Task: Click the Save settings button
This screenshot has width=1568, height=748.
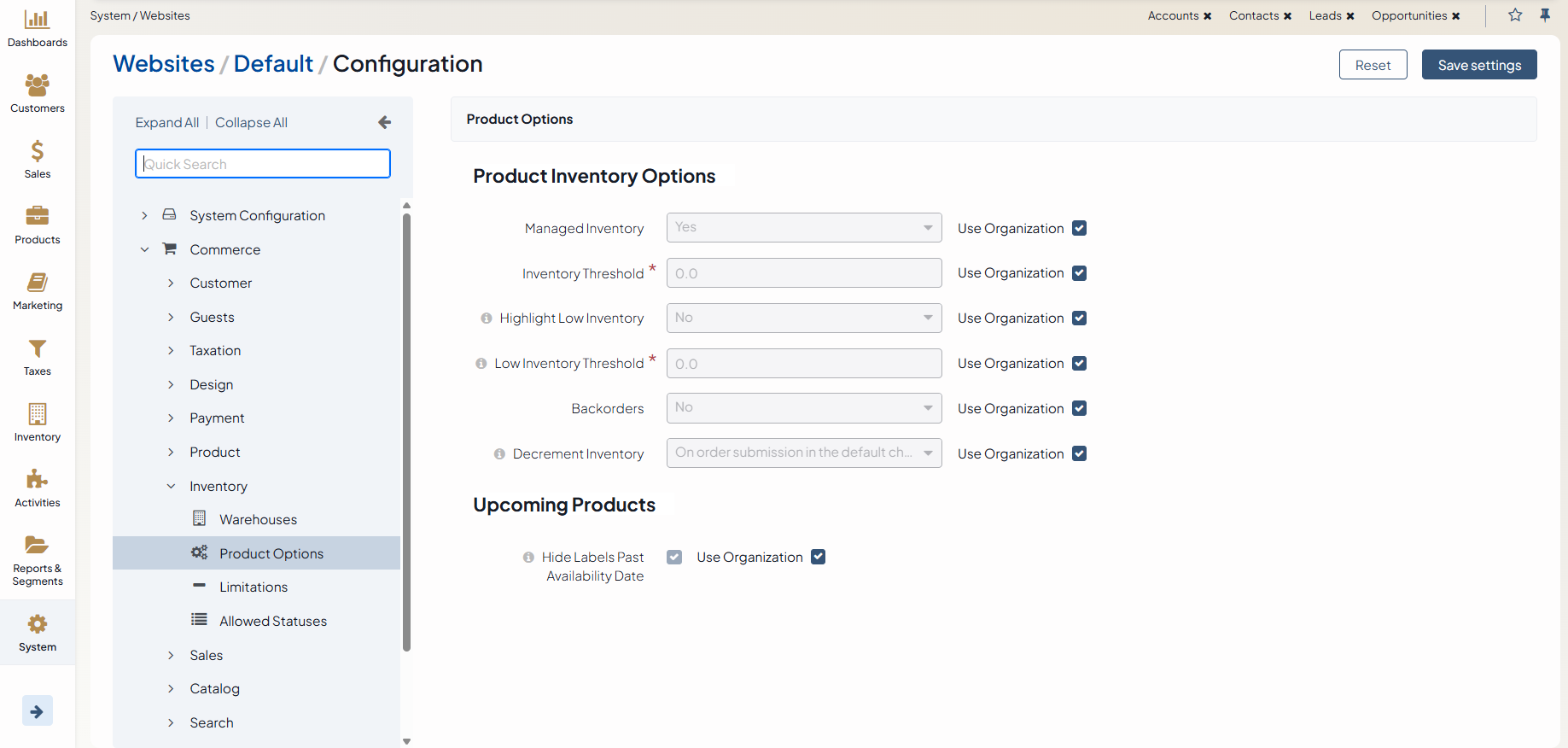Action: pos(1478,65)
